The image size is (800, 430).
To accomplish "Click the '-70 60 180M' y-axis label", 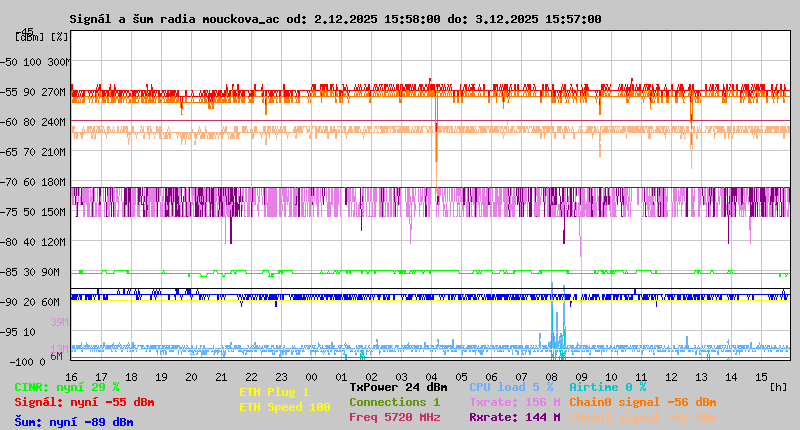I will [x=33, y=182].
